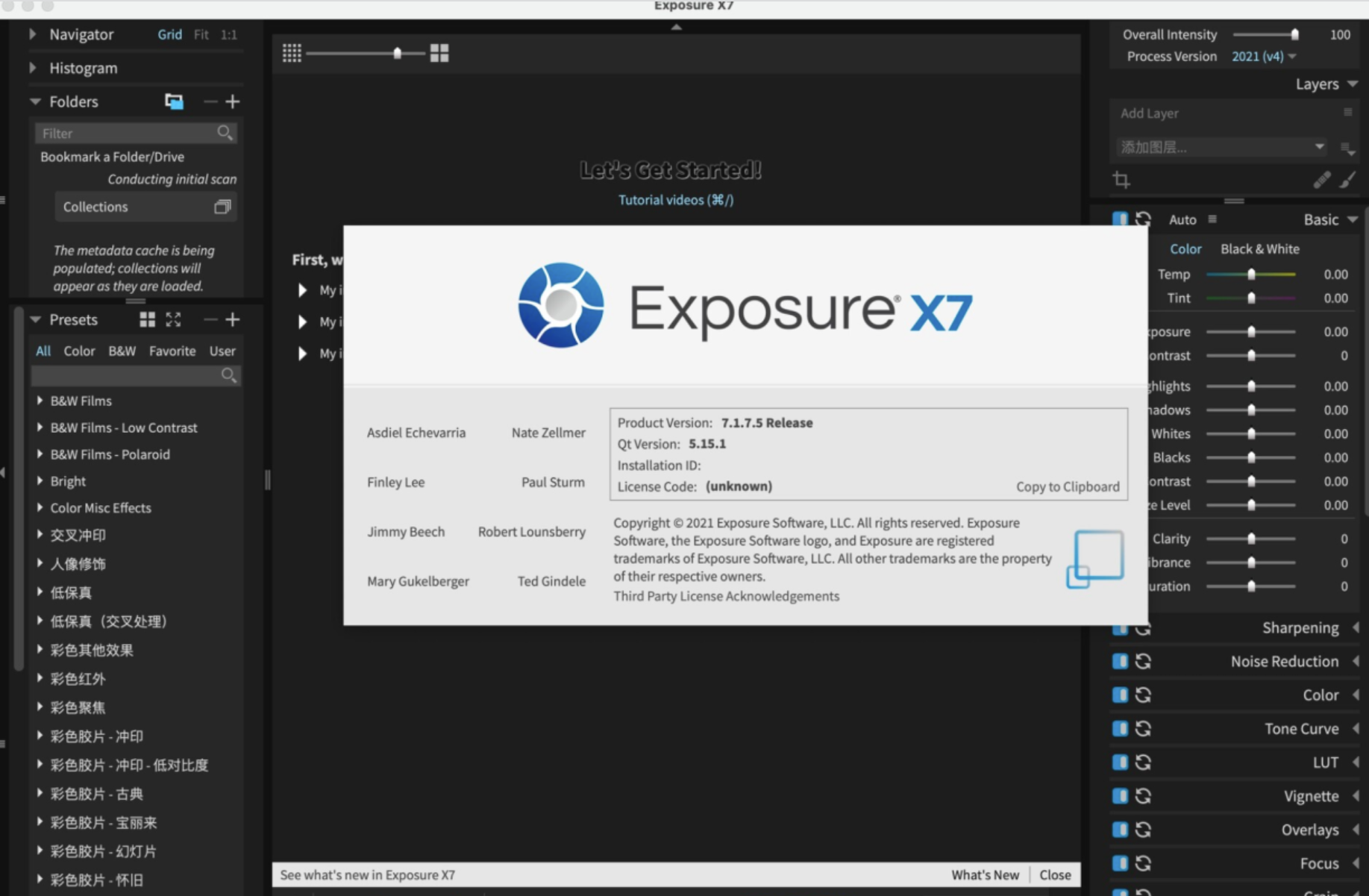Reset the Color panel settings

pos(1143,695)
